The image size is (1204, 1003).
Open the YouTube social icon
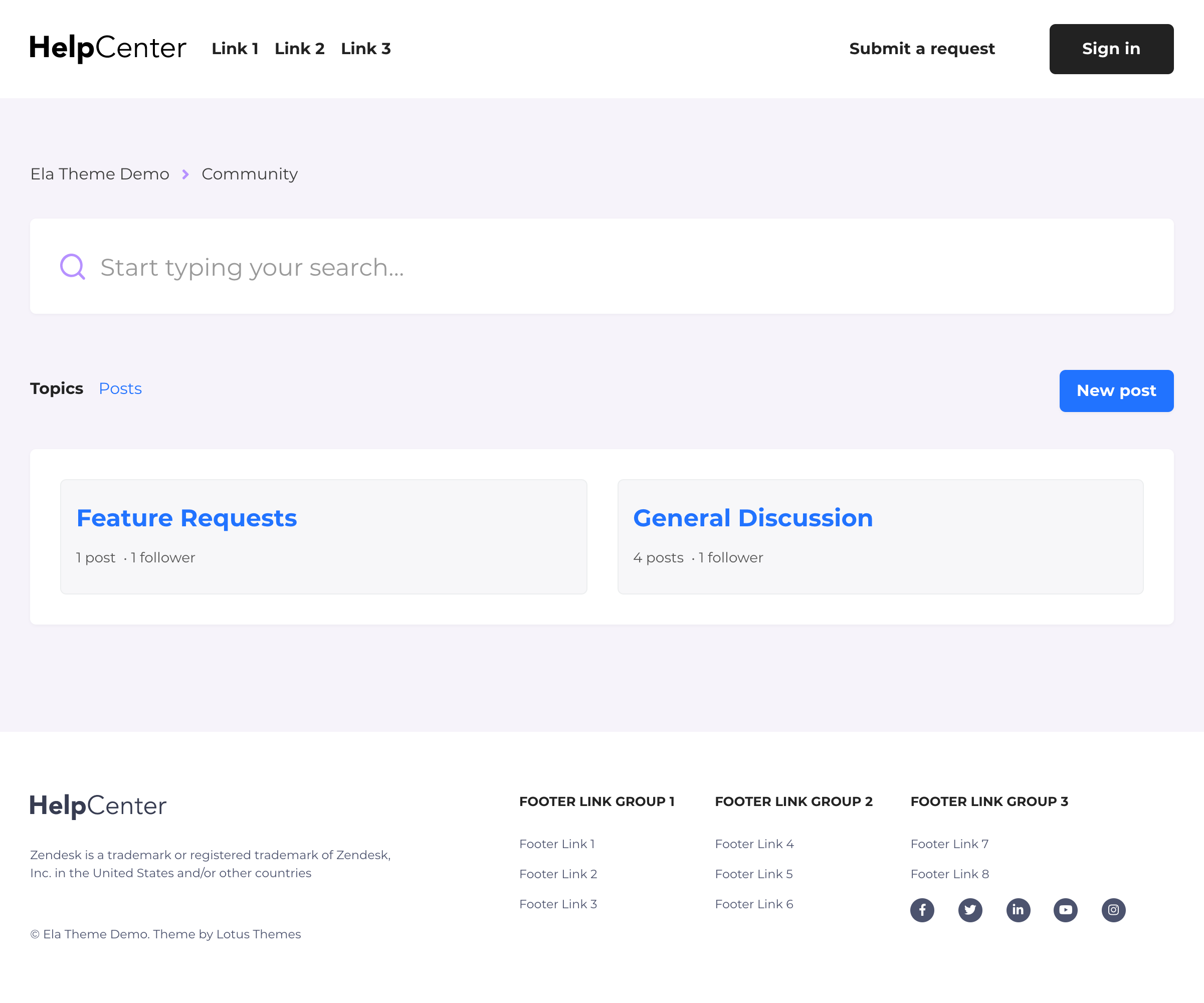click(x=1065, y=910)
